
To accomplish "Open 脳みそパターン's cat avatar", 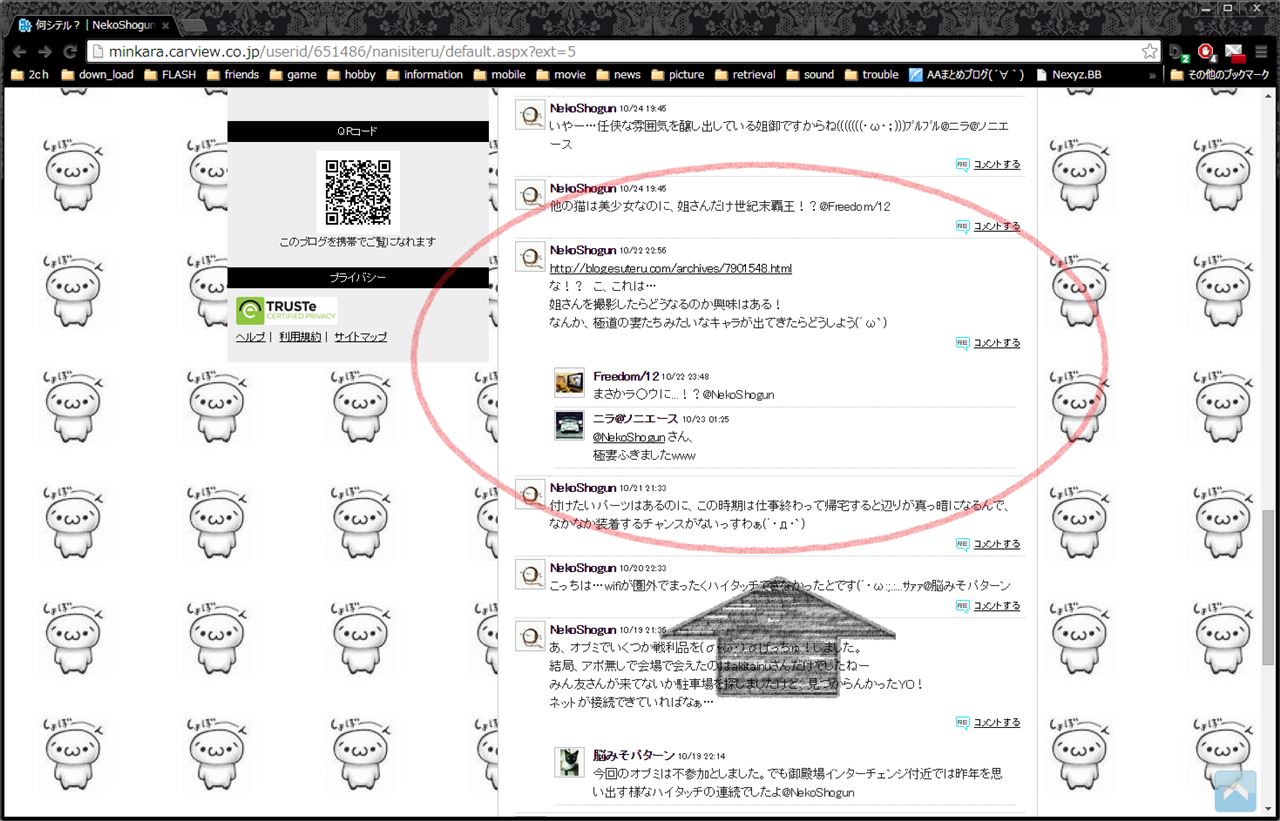I will (569, 762).
